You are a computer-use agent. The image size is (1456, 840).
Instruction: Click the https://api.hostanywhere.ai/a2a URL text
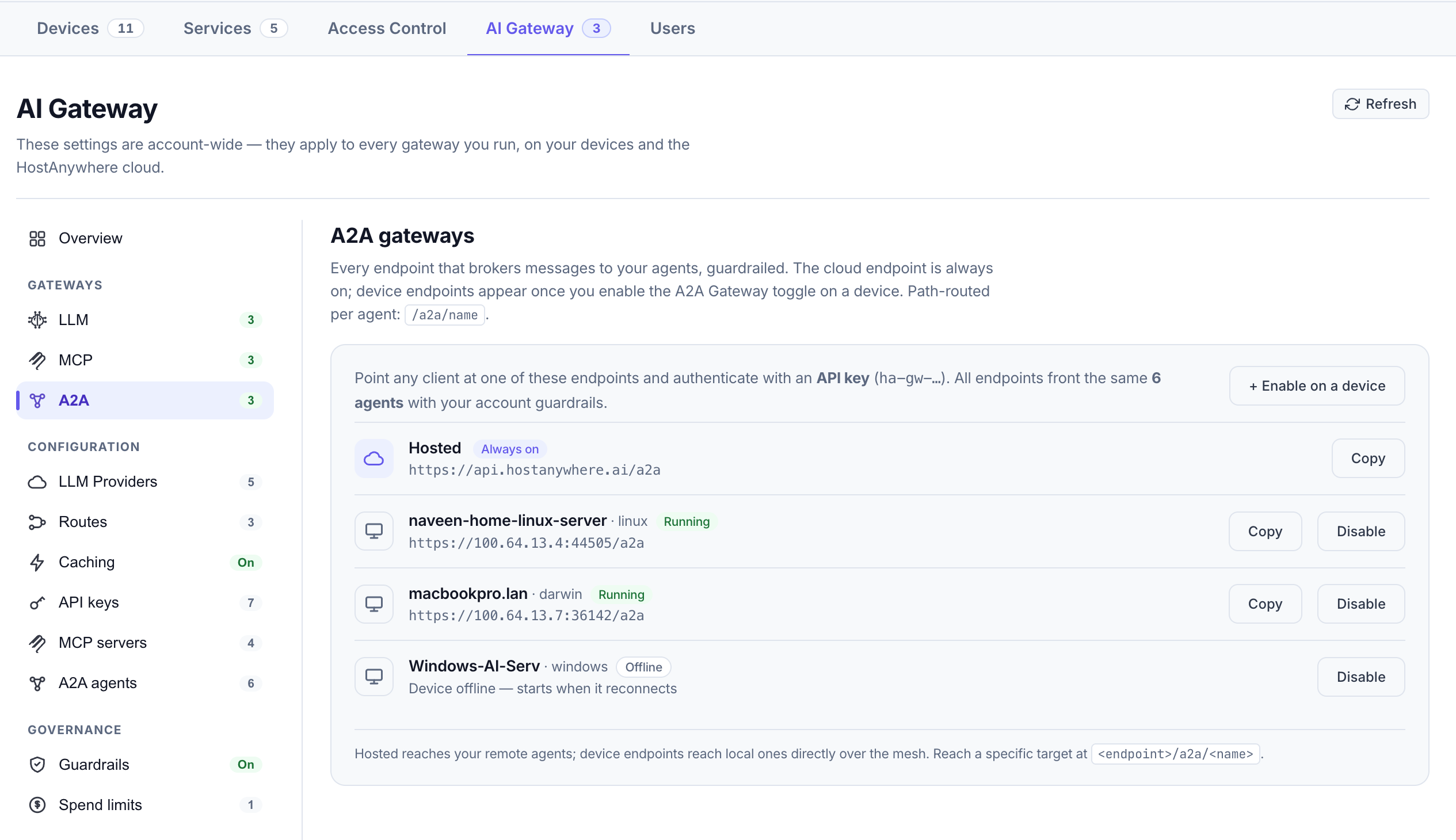coord(535,470)
